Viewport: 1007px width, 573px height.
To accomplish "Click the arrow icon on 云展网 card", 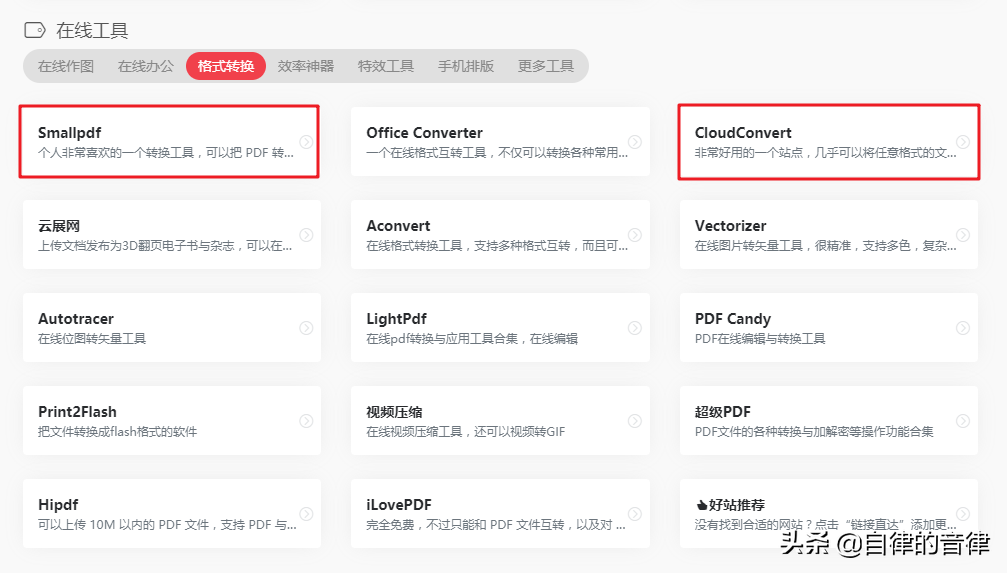I will [x=306, y=234].
